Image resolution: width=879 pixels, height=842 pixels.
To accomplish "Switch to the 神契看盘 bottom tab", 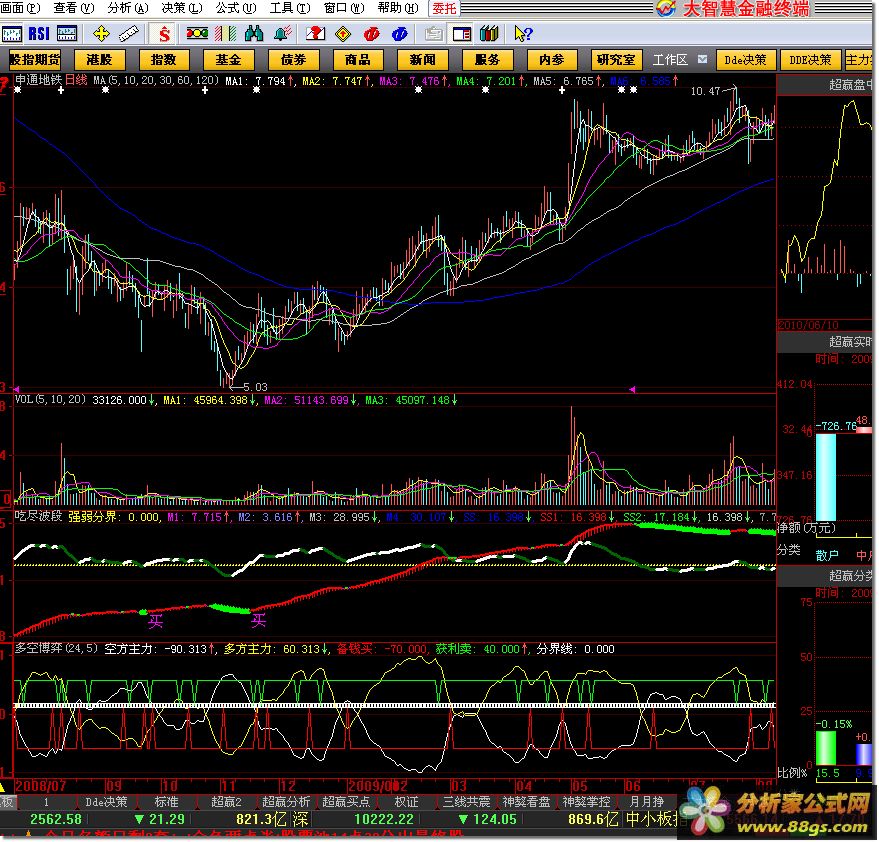I will click(x=526, y=802).
